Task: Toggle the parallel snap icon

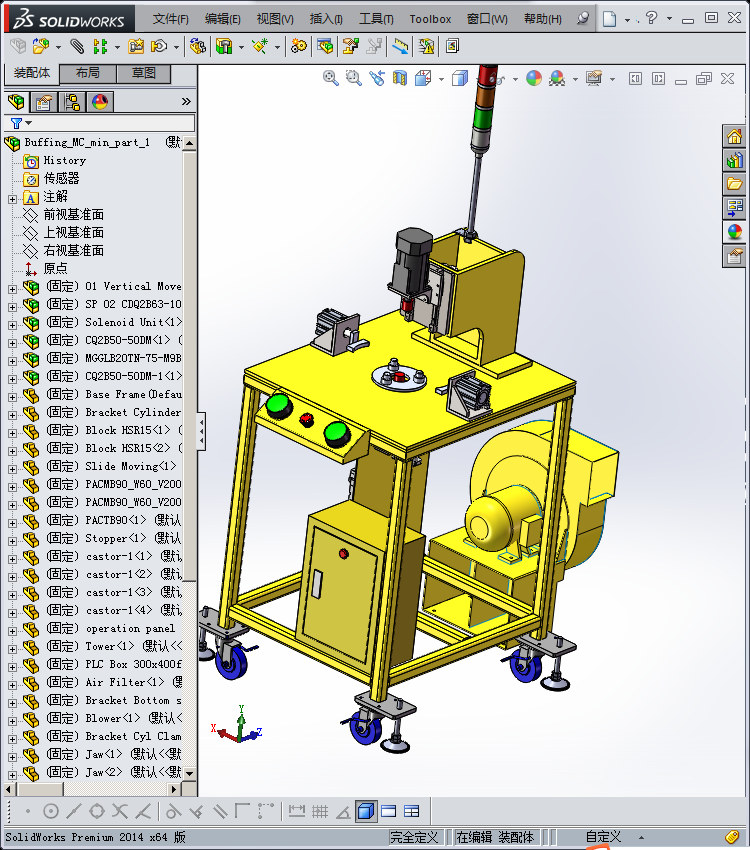Action: (221, 812)
